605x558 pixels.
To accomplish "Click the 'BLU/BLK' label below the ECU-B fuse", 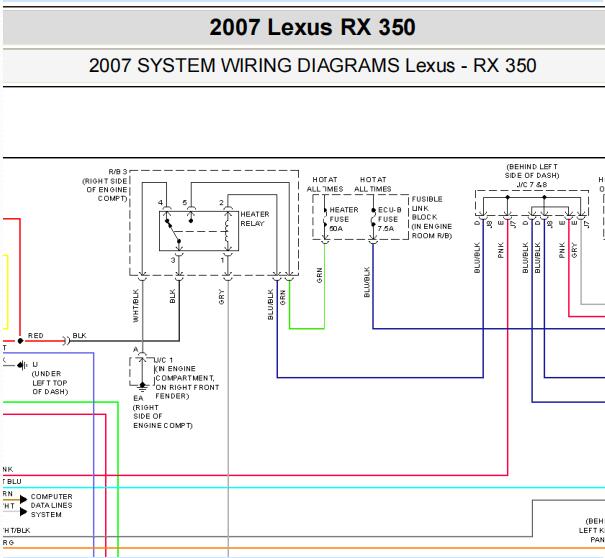I will point(367,282).
